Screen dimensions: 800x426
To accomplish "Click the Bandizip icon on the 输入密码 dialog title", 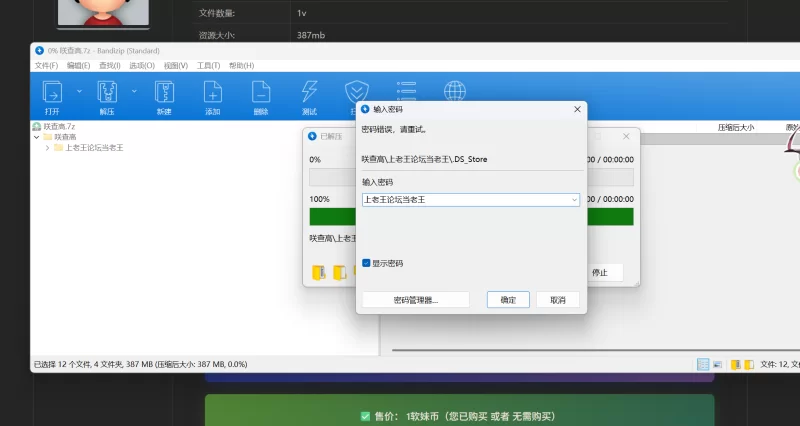I will 365,109.
